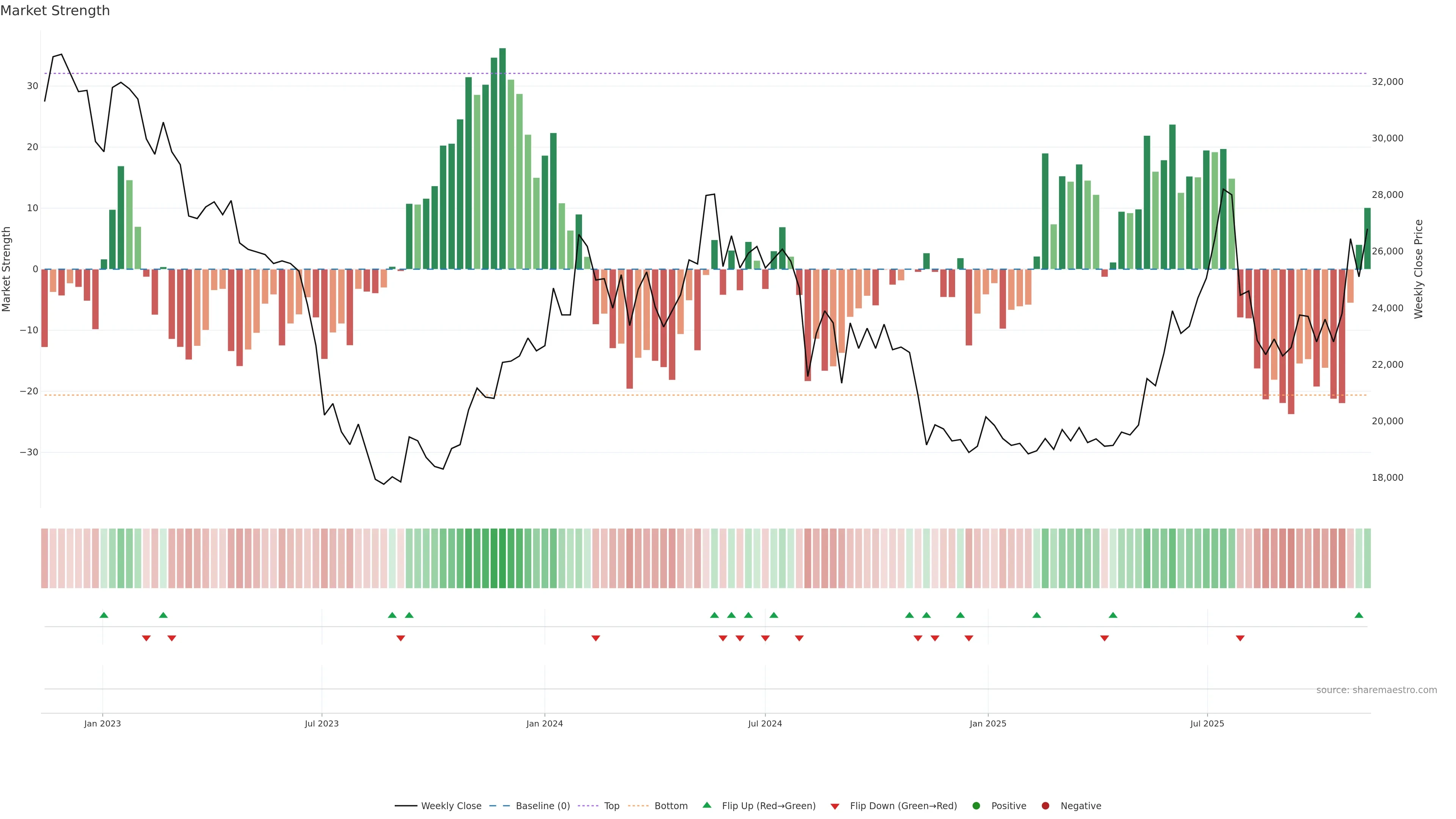Click the Flip Up green triangle legend icon
This screenshot has height=819, width=1456.
click(706, 805)
